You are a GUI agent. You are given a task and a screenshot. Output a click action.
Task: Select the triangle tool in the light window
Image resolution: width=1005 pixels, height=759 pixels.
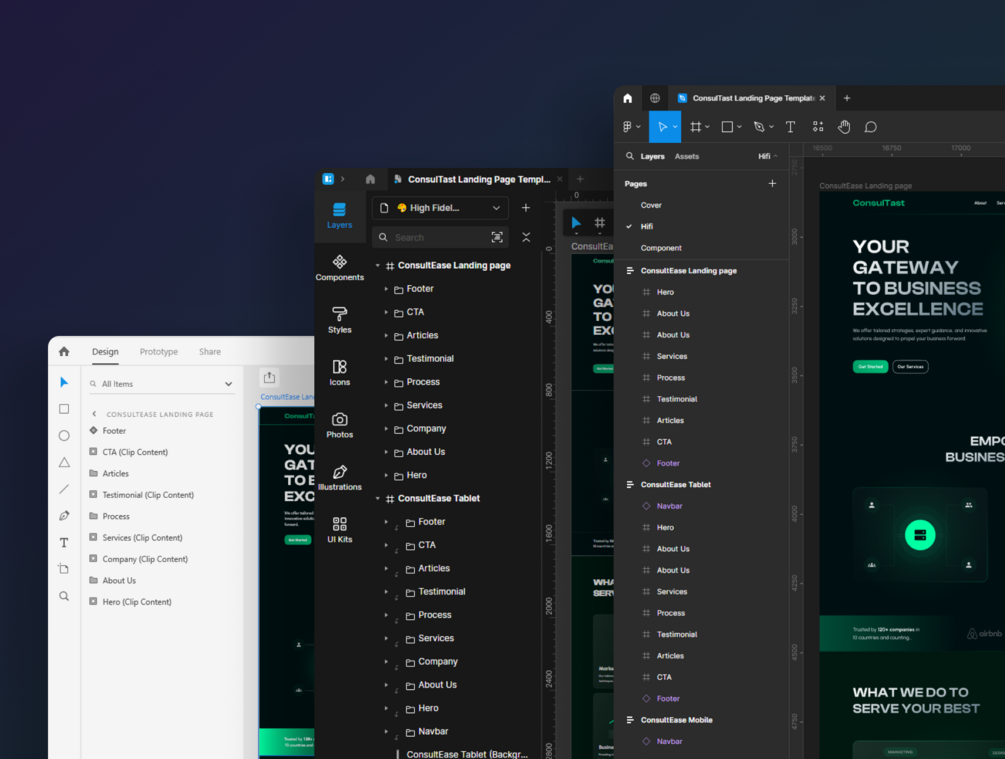click(x=64, y=462)
